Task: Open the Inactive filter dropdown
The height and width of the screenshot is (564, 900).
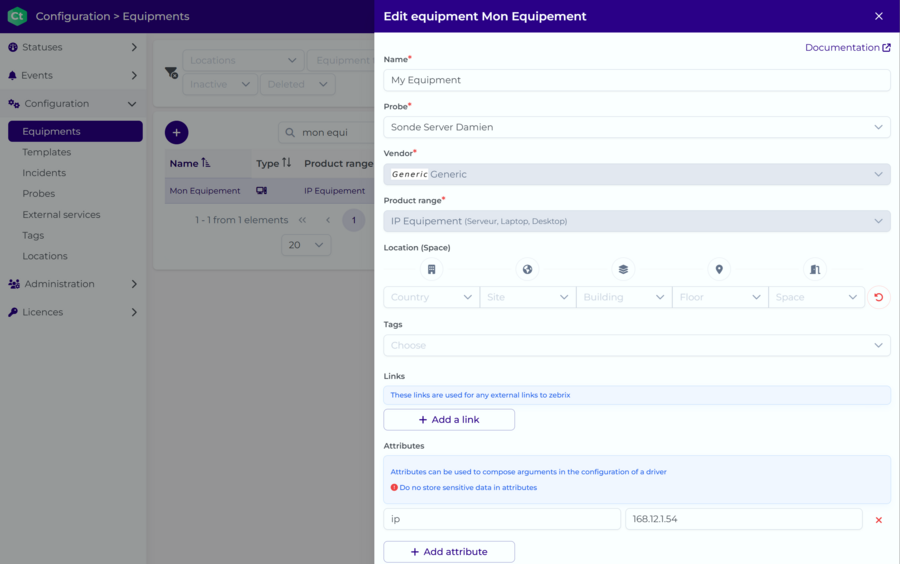Action: 220,84
